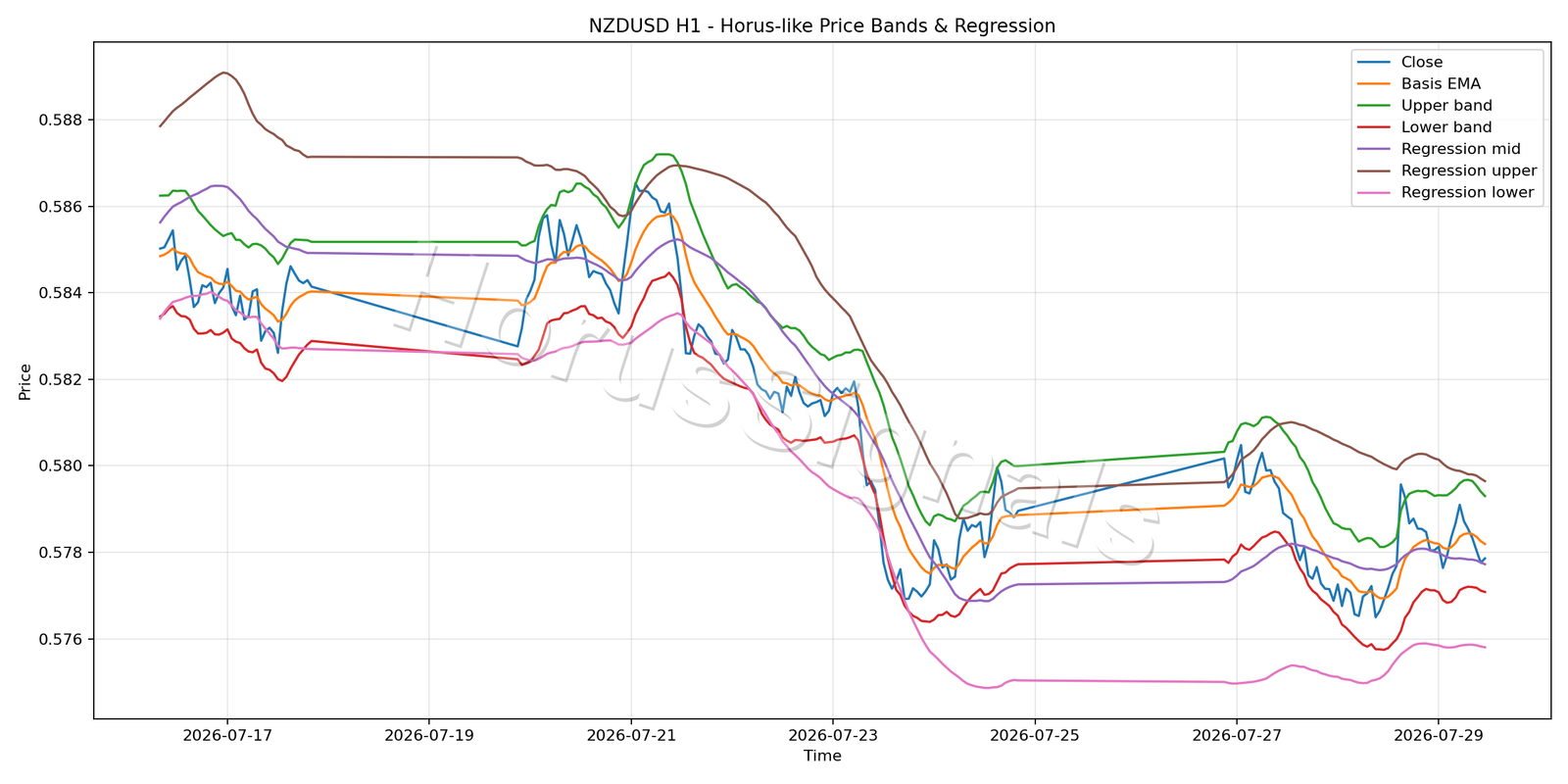
Task: Click the green line swatch beside Upper band
Action: pyautogui.click(x=1374, y=106)
